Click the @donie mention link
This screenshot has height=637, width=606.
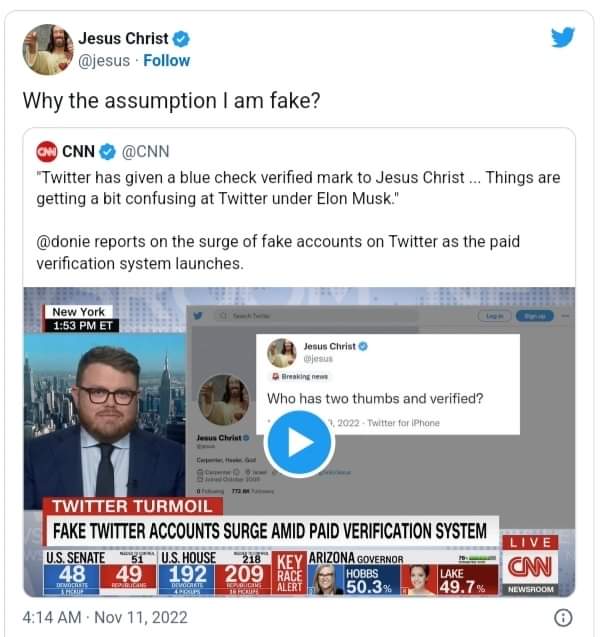point(63,241)
